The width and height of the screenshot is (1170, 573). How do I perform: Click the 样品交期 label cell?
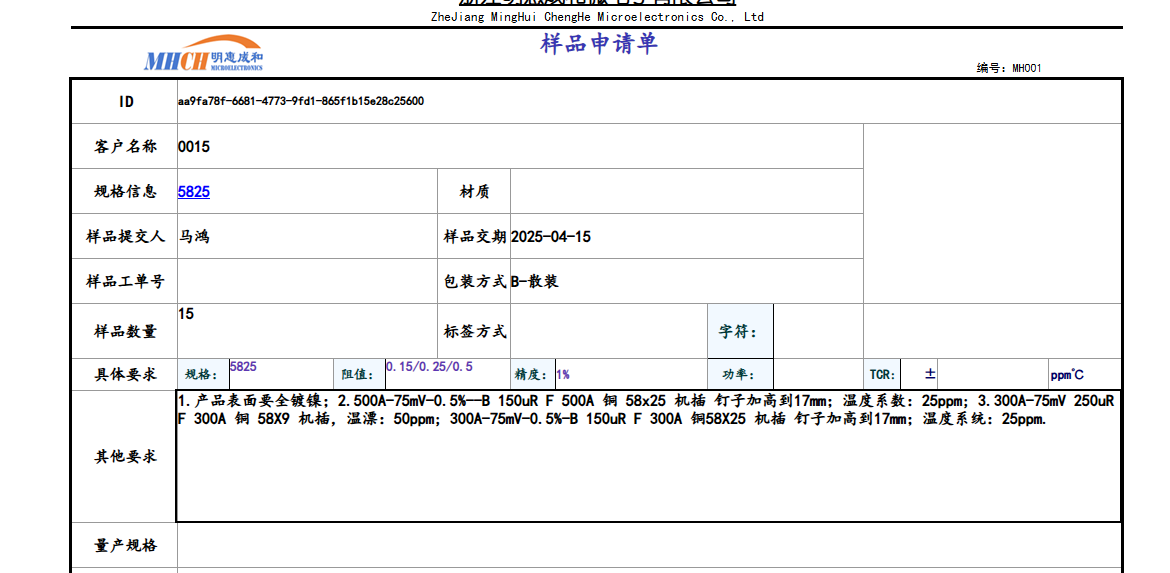[x=474, y=237]
